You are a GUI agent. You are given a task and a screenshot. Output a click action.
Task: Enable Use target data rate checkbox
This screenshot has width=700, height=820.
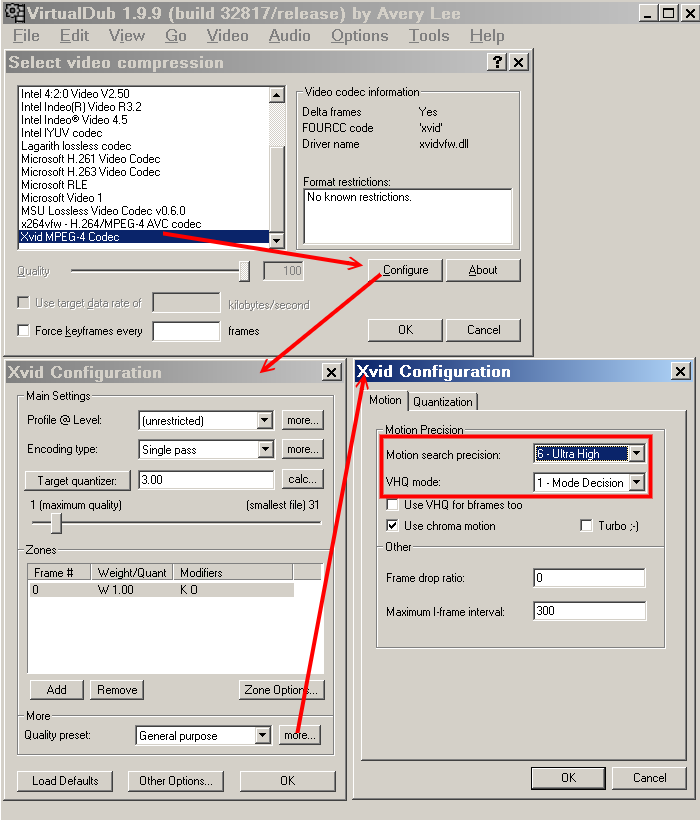[24, 303]
